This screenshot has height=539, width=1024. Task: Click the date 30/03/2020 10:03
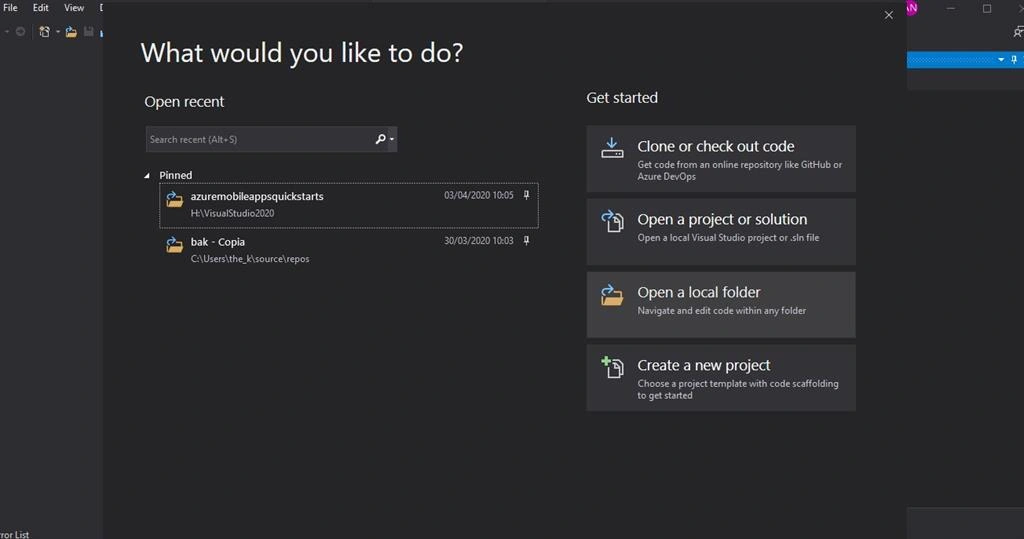[x=479, y=240]
